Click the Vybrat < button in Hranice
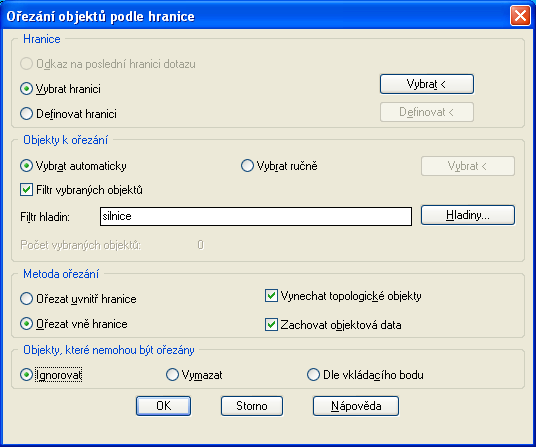Image resolution: width=536 pixels, height=447 pixels. tap(427, 84)
